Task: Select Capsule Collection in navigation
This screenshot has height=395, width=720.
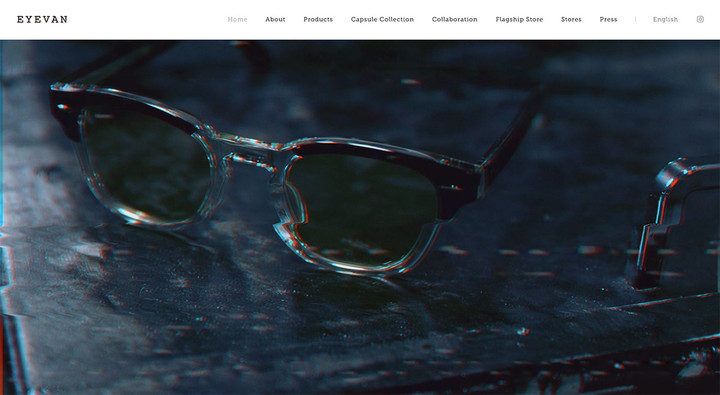Action: tap(382, 19)
